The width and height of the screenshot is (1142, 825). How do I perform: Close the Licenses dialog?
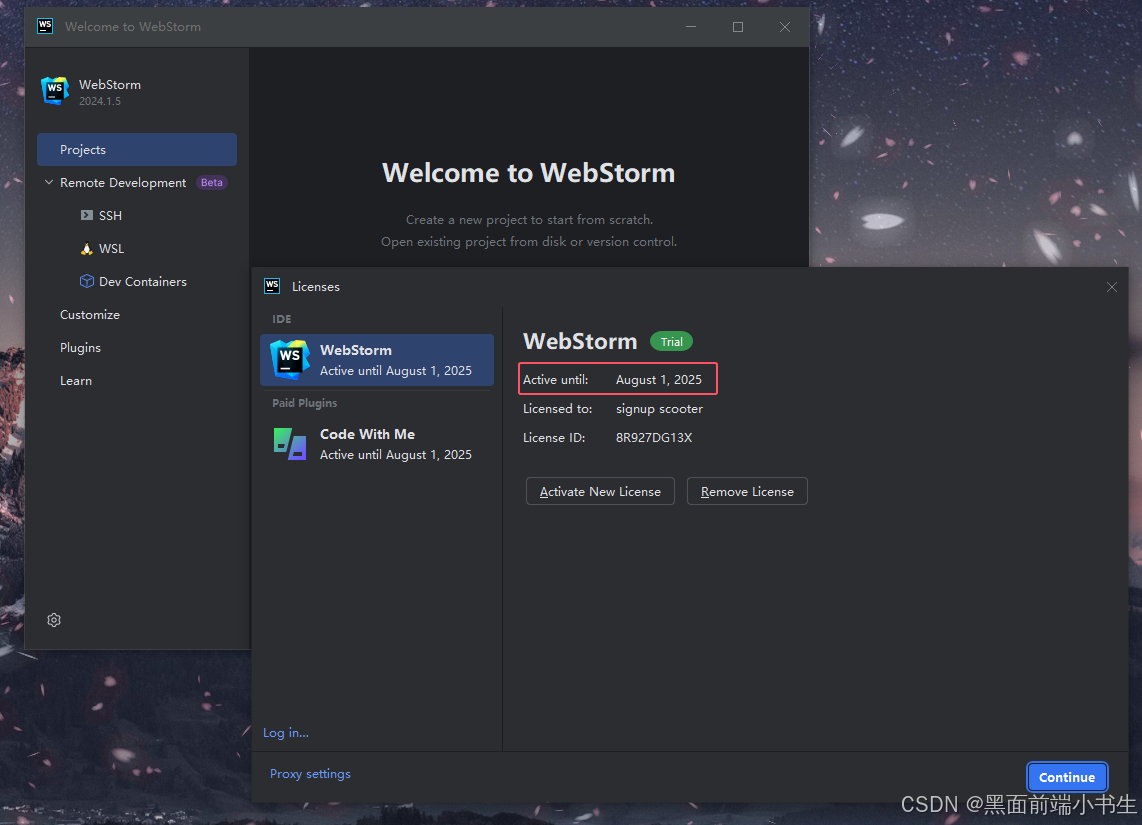tap(1111, 287)
